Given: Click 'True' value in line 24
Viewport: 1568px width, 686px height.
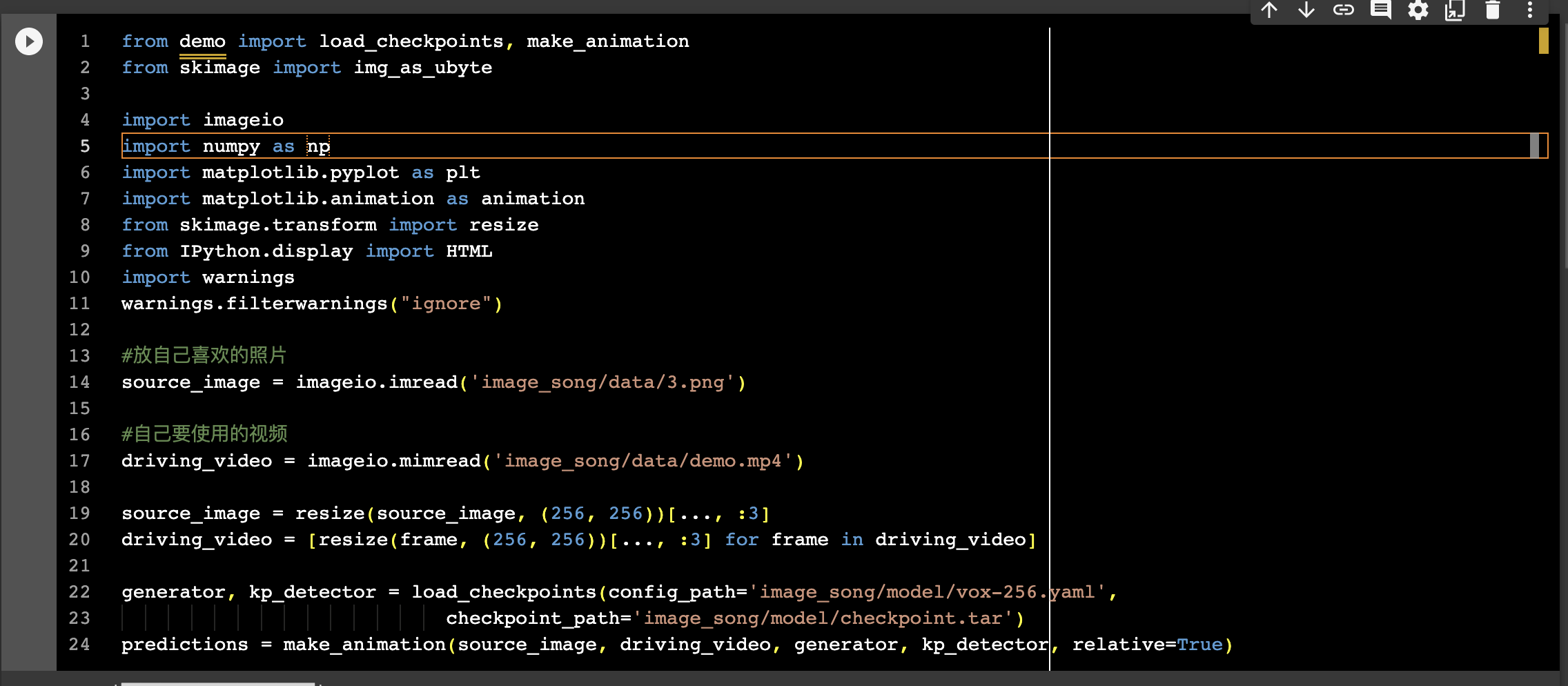Looking at the screenshot, I should tap(1199, 645).
